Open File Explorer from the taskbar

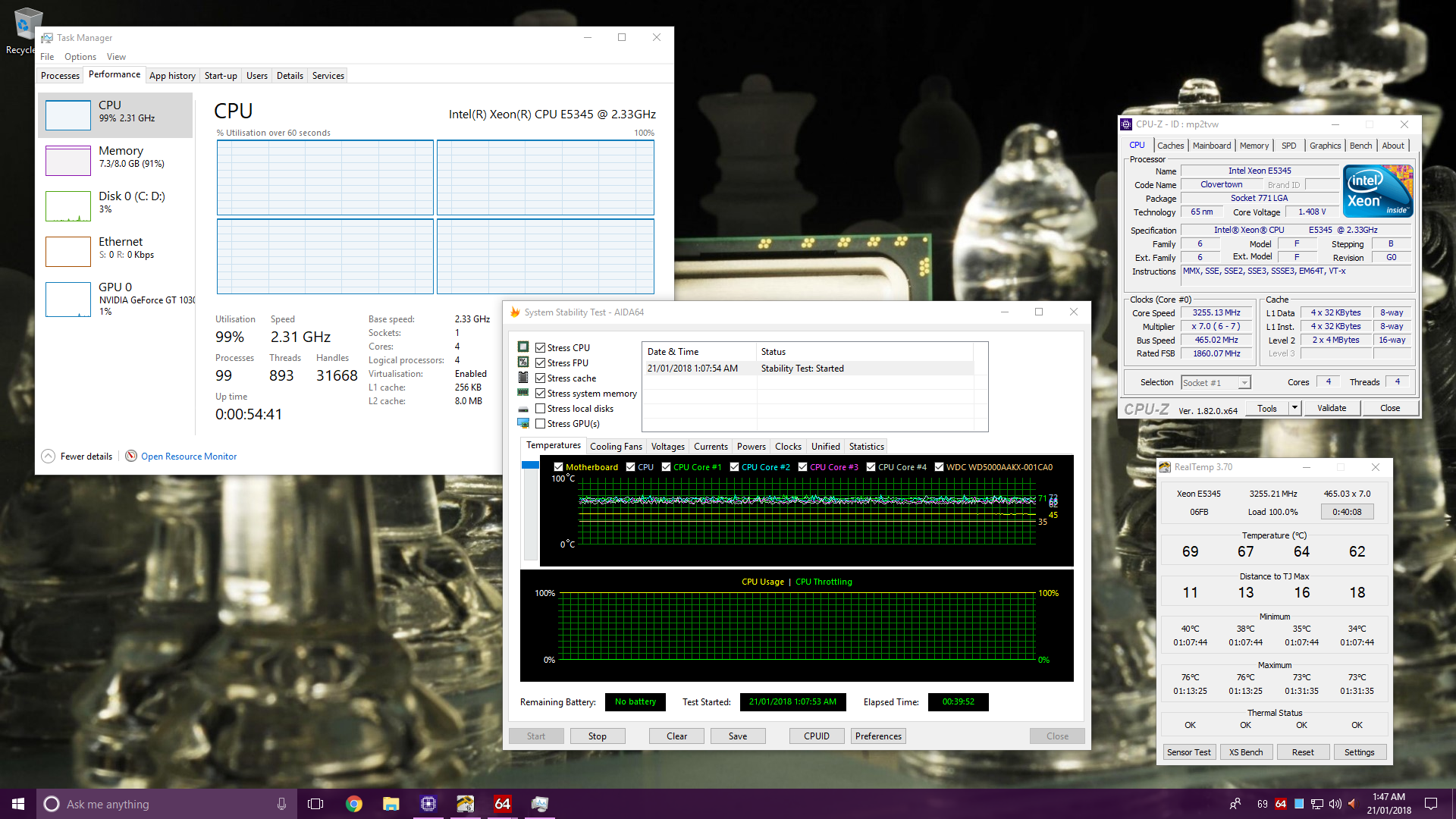coord(391,804)
